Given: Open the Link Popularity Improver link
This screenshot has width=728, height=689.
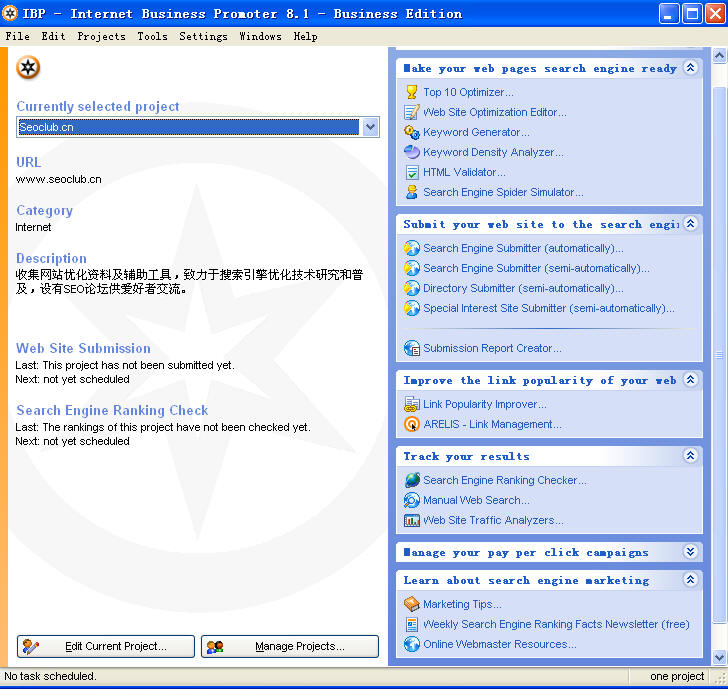Looking at the screenshot, I should pos(485,404).
